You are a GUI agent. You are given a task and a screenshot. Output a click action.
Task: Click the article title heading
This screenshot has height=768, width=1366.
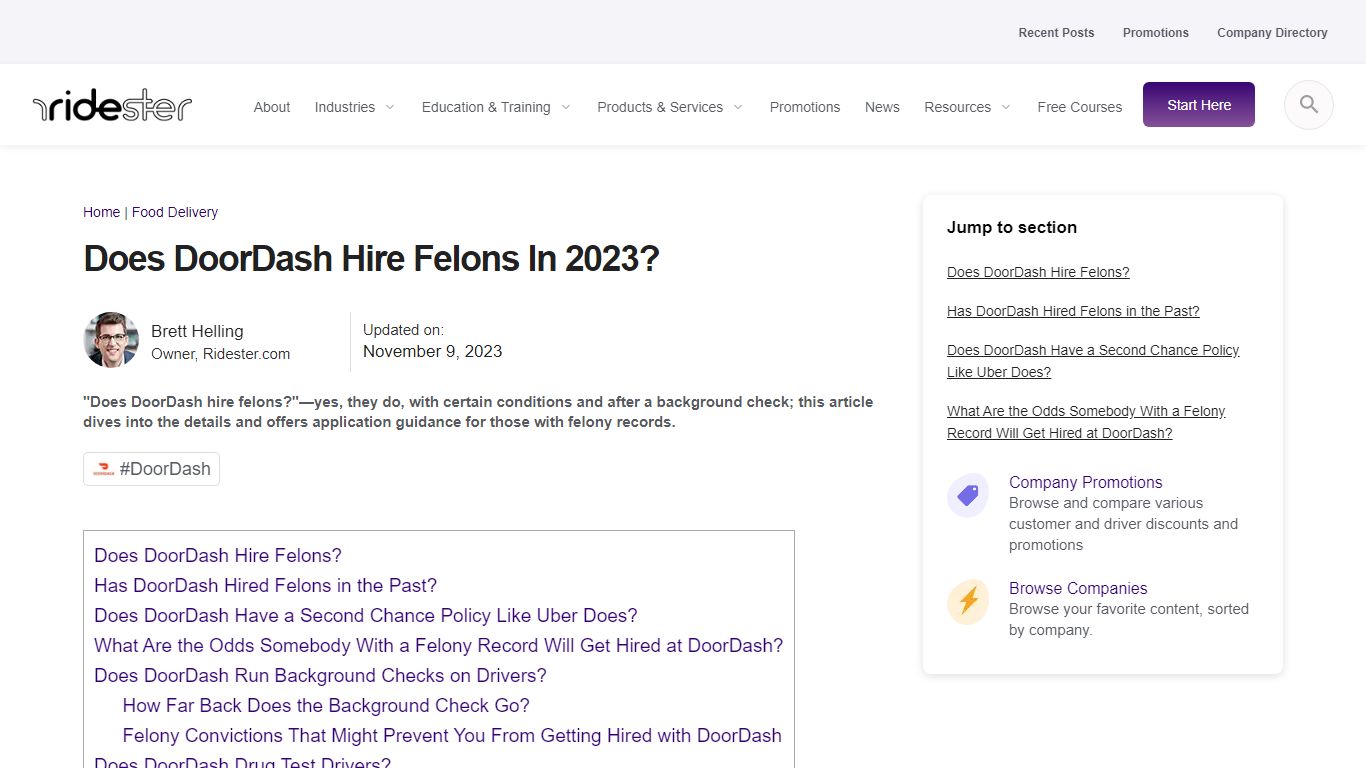point(371,259)
